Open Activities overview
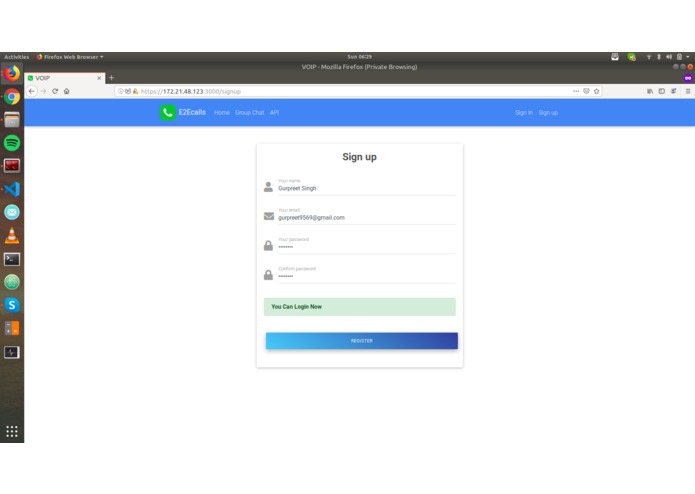This screenshot has width=695, height=494. [x=16, y=57]
